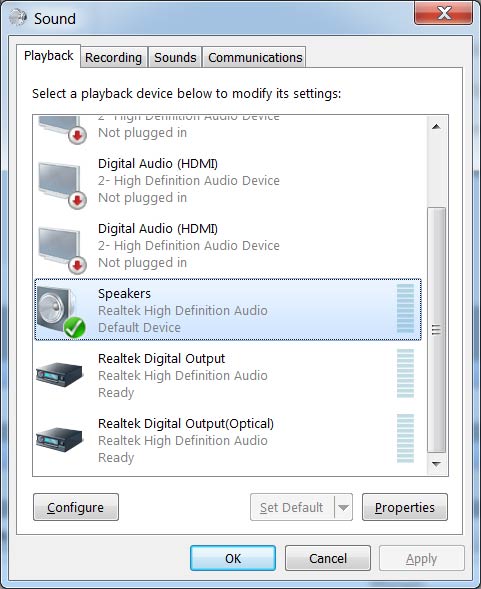481x589 pixels.
Task: Click the Sound window title icon
Action: (x=18, y=17)
